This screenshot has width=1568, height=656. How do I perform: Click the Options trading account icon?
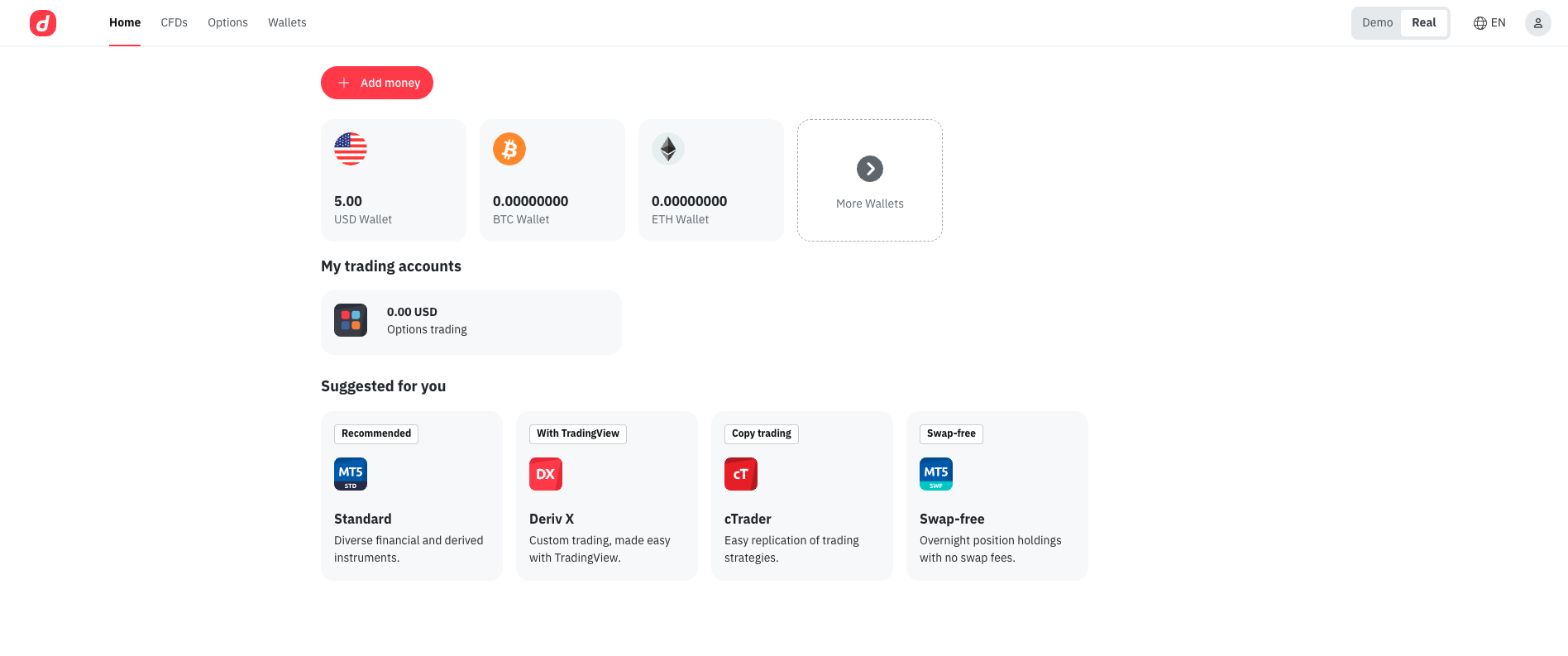[x=351, y=320]
